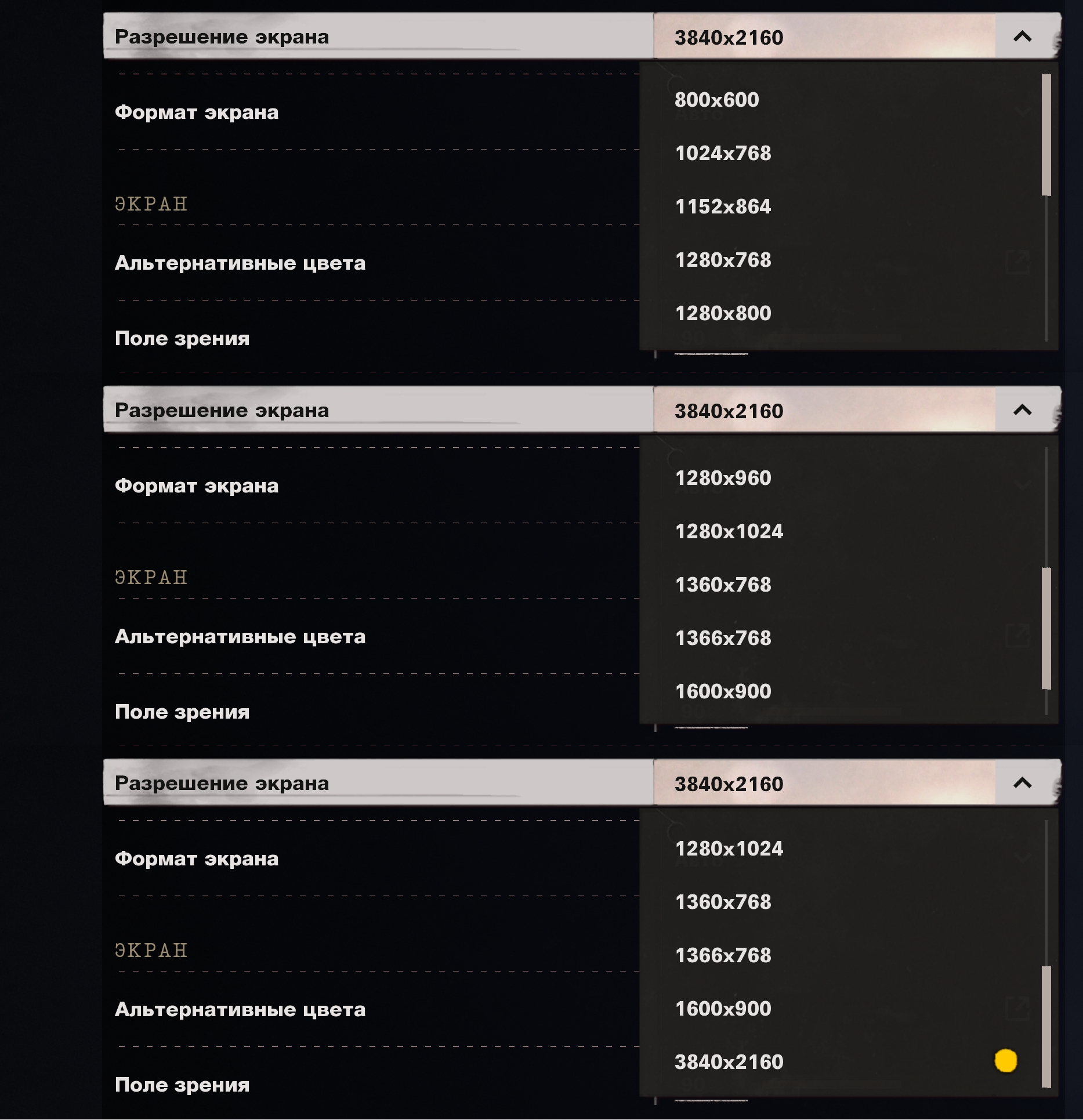
Task: Select the 800x600 resolution option
Action: click(716, 100)
